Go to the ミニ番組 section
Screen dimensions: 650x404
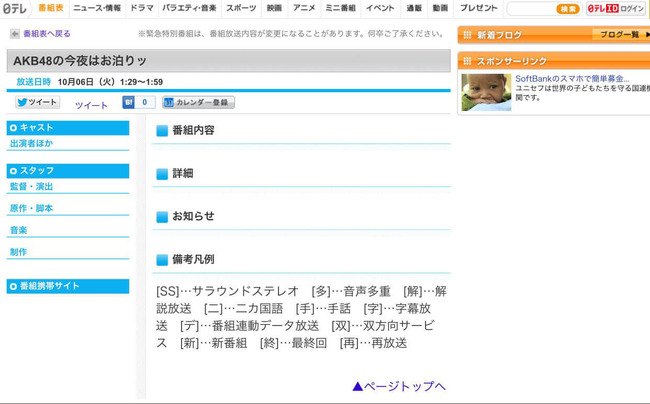340,8
